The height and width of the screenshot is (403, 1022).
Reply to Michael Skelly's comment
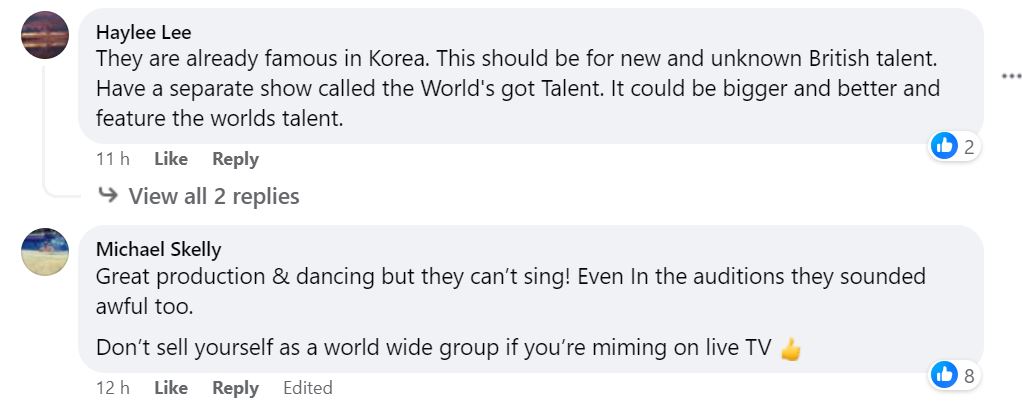pyautogui.click(x=235, y=388)
